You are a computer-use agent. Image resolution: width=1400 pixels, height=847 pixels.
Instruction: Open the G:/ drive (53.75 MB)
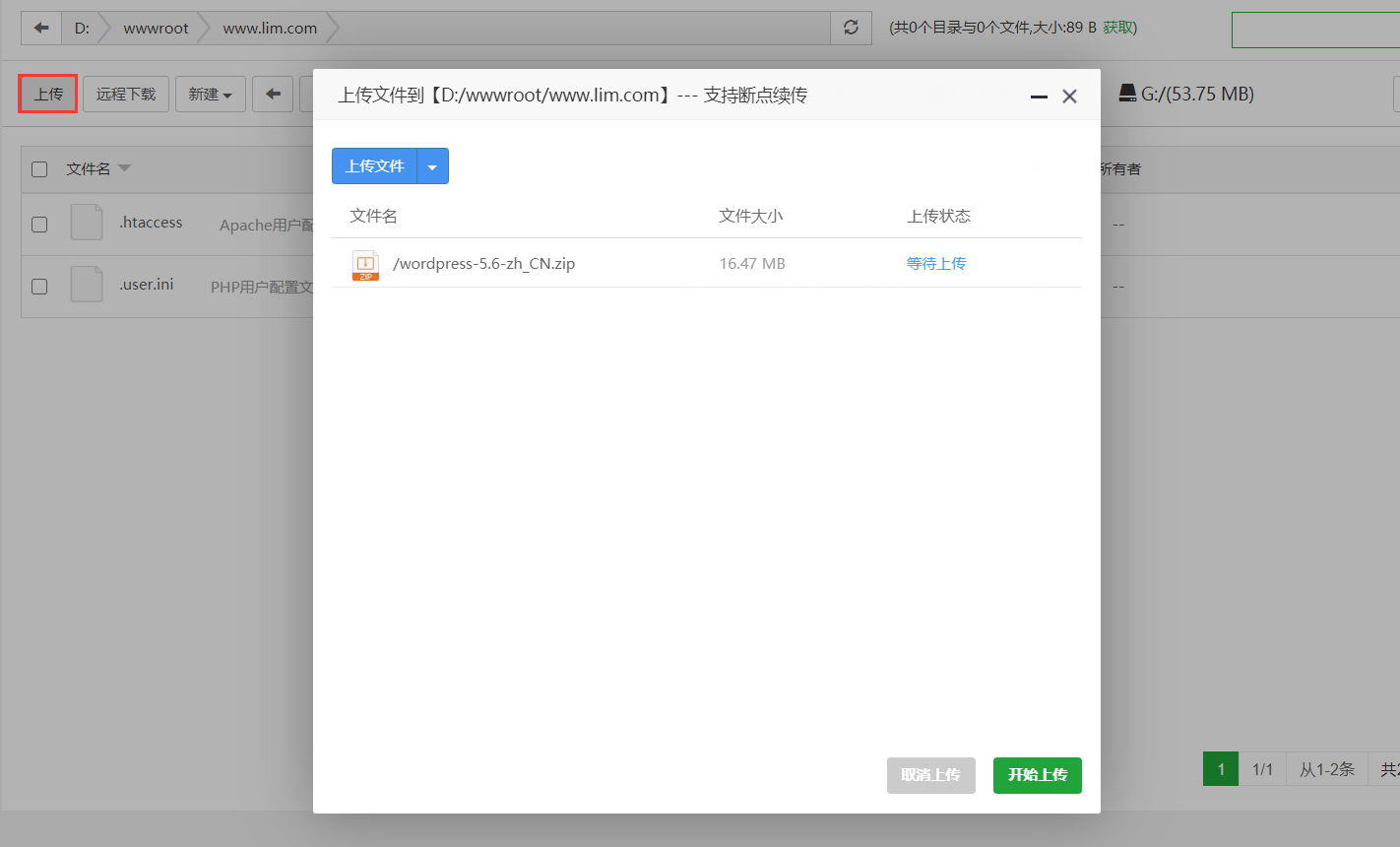pyautogui.click(x=1186, y=95)
